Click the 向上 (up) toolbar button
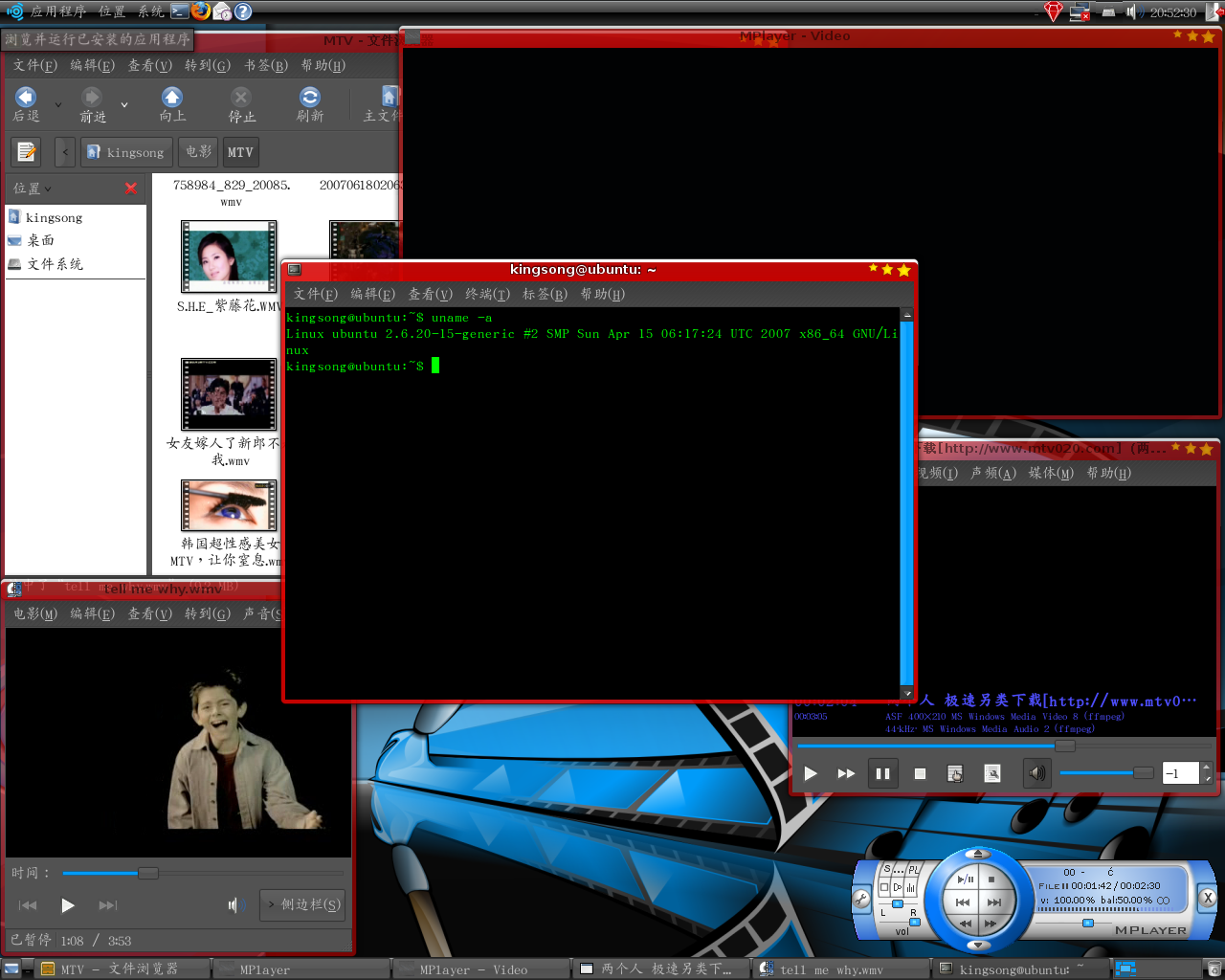 click(172, 104)
